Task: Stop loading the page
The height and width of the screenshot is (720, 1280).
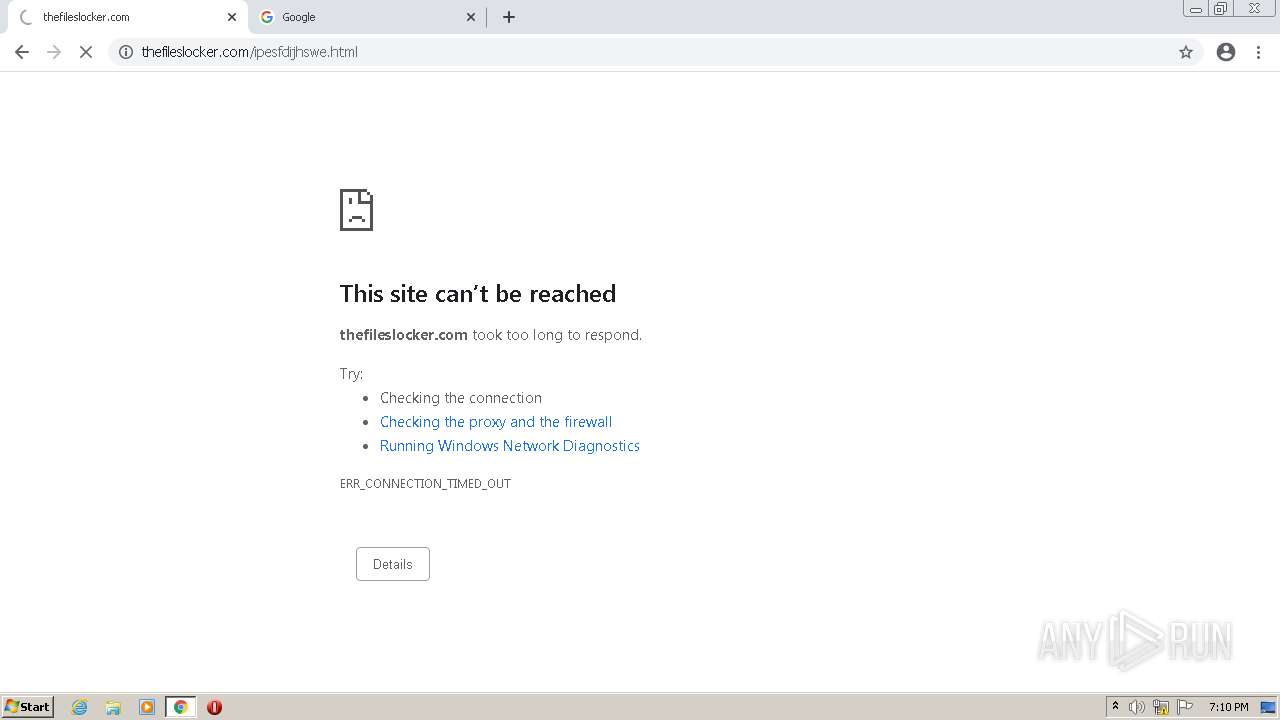Action: point(86,52)
